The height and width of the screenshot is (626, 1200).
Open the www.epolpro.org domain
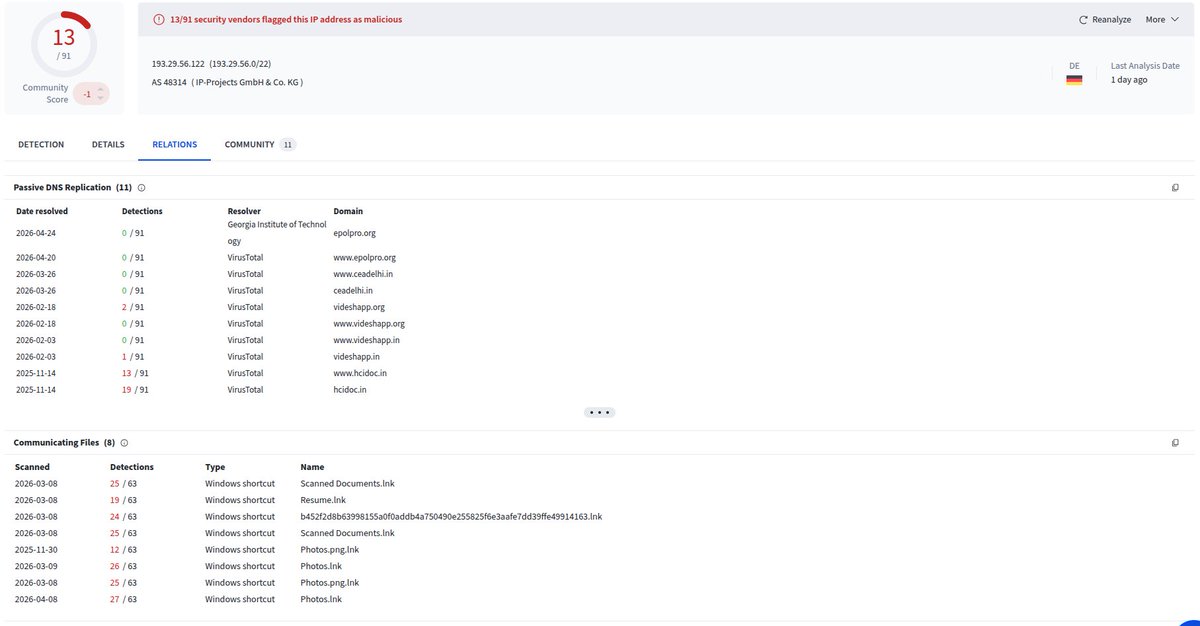[x=364, y=257]
